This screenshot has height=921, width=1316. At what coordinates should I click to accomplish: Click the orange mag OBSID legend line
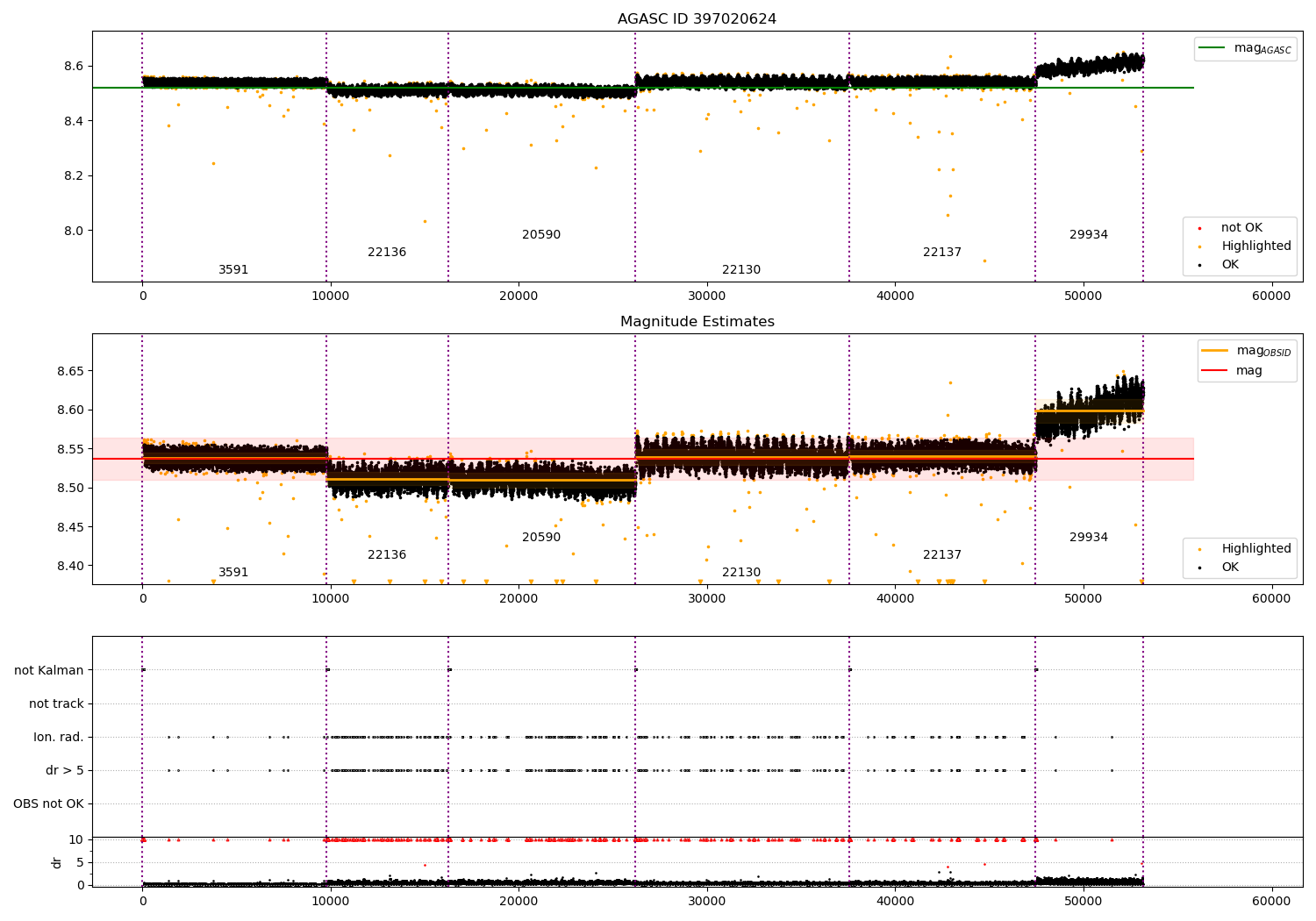(1215, 351)
